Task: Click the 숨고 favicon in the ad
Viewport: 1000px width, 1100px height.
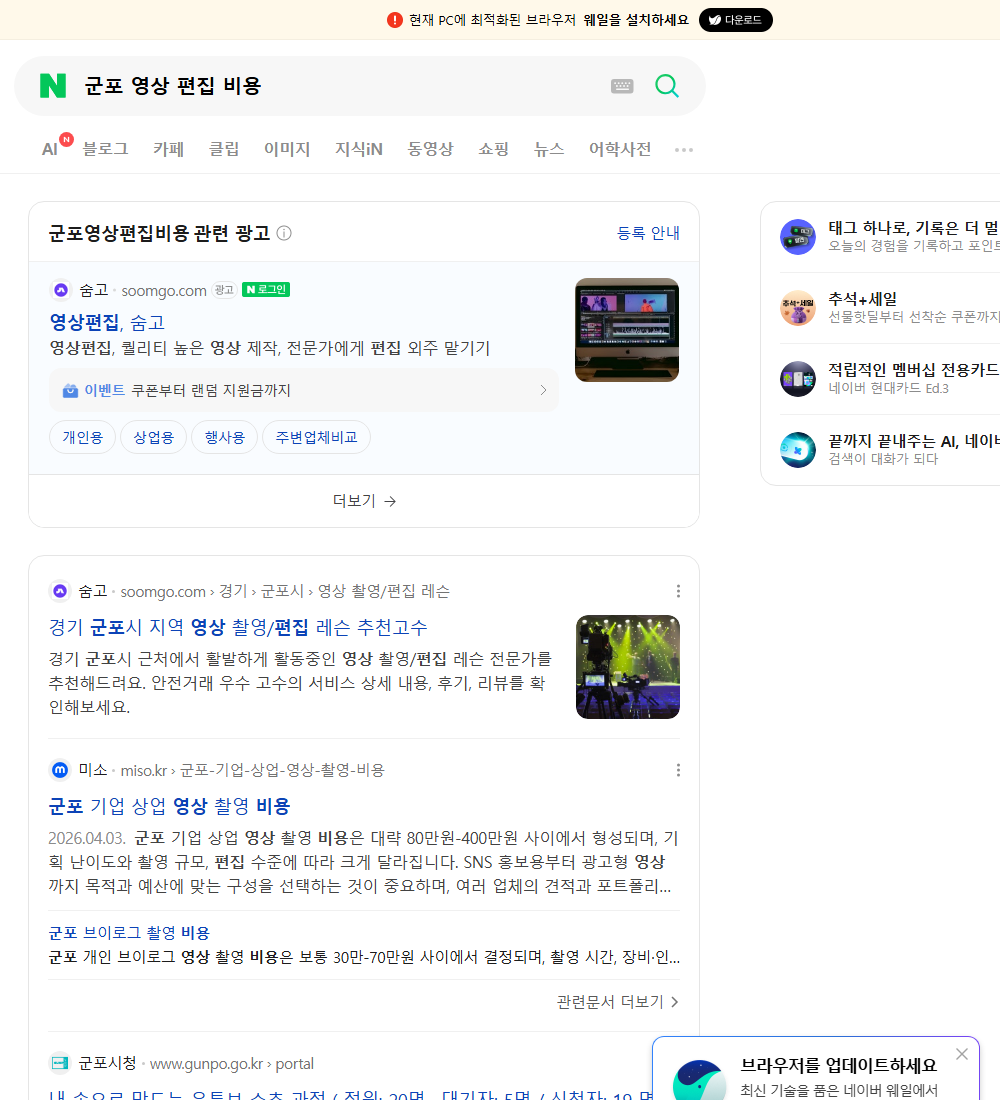Action: coord(61,290)
